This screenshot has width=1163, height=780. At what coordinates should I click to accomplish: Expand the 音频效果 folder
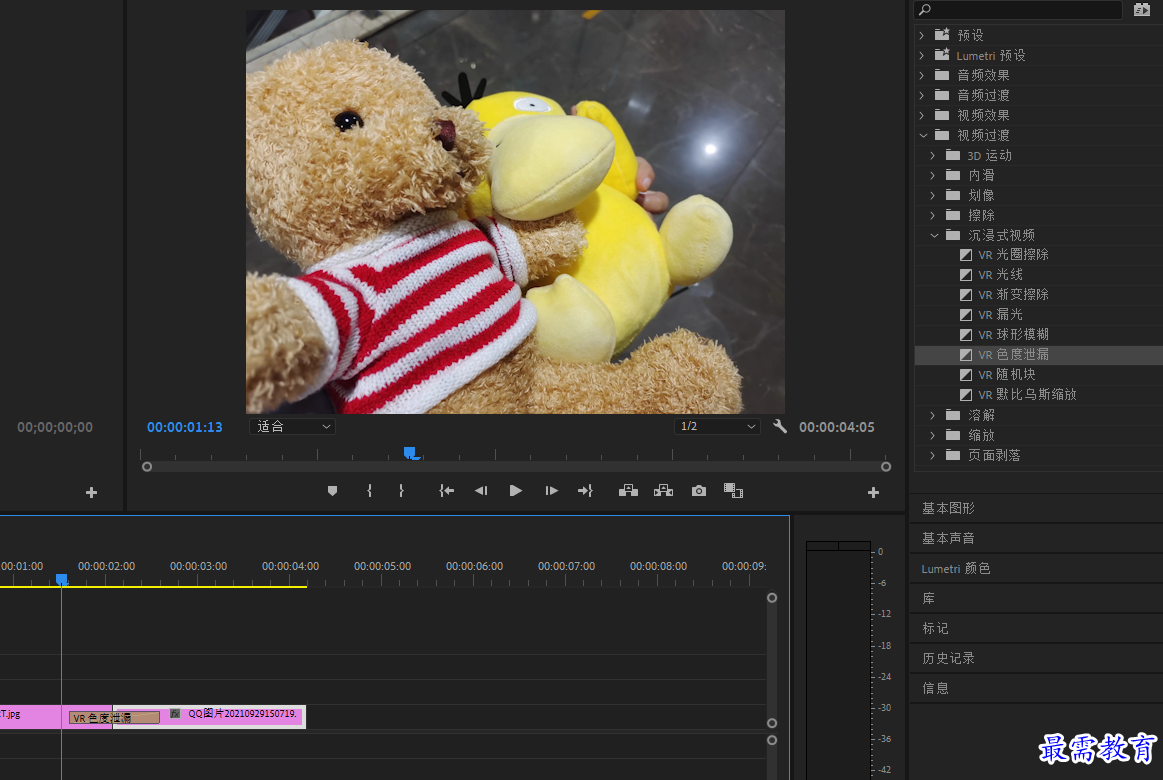click(922, 75)
